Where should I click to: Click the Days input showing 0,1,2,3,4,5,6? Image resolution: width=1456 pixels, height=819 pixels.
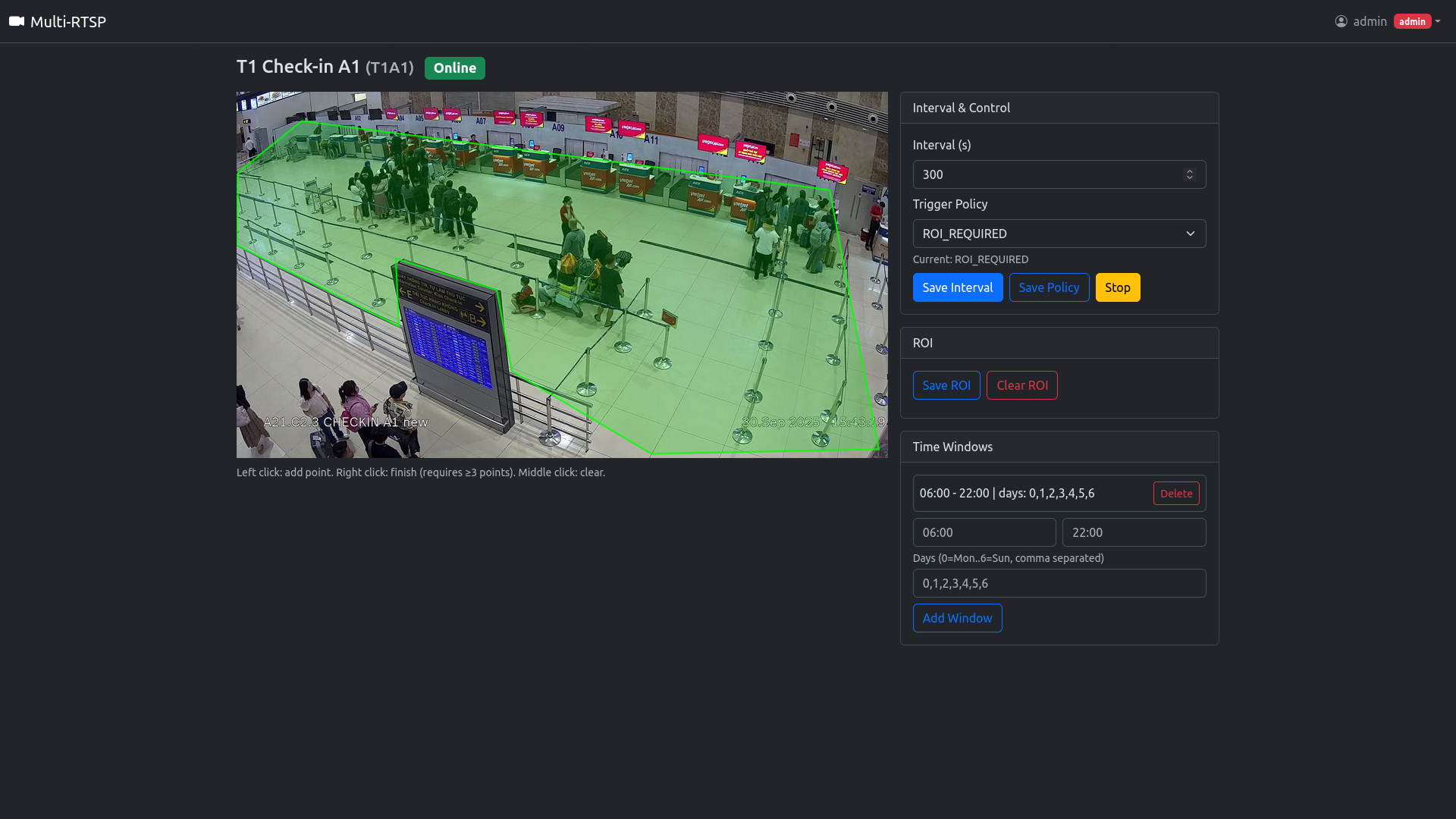(x=1059, y=583)
